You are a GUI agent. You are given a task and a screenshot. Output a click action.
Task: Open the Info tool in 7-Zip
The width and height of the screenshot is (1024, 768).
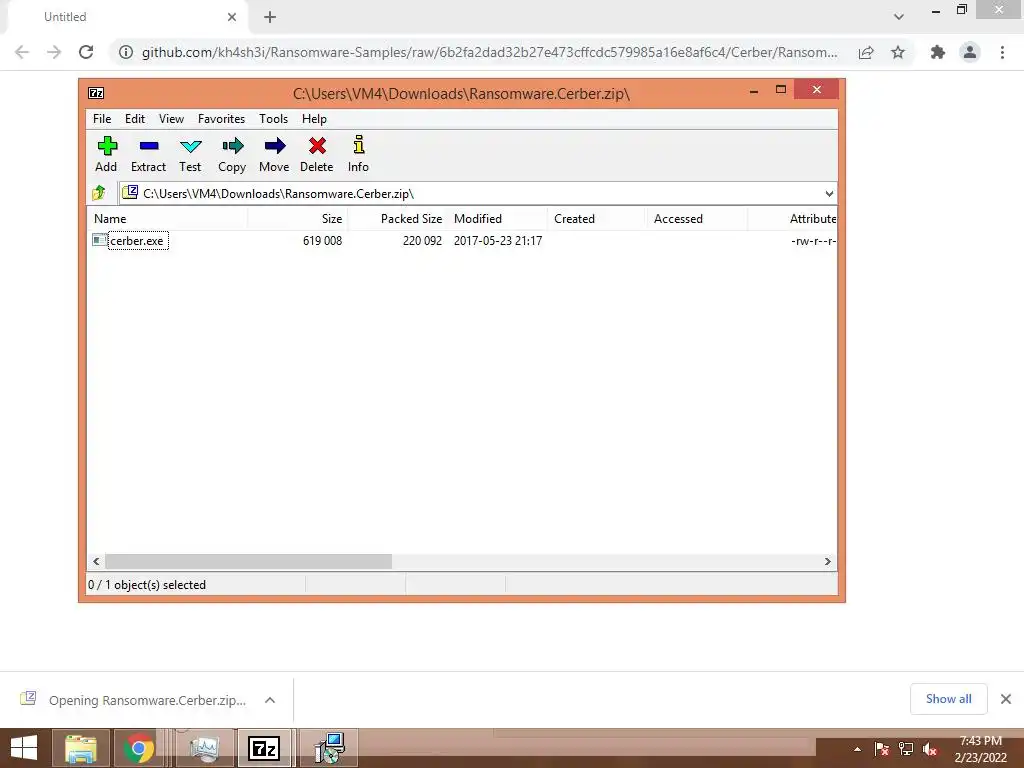point(359,154)
